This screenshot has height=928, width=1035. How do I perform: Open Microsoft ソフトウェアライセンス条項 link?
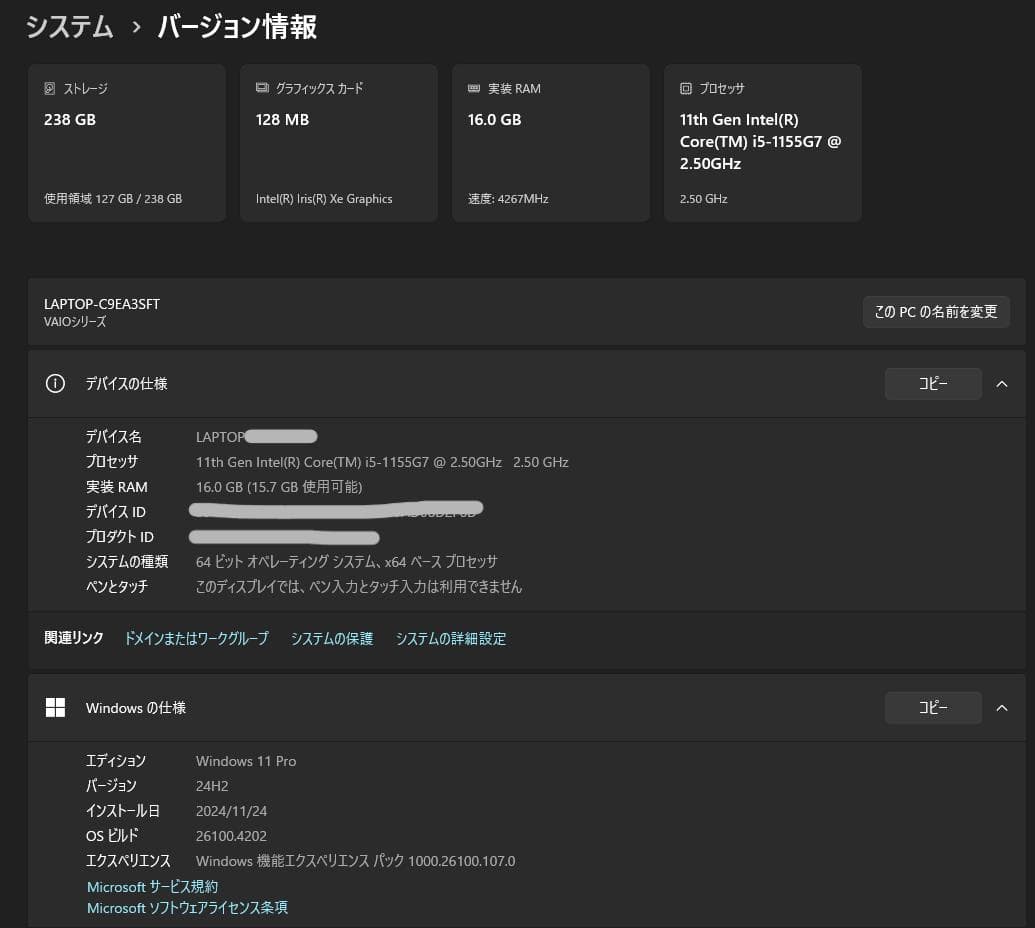[x=187, y=908]
